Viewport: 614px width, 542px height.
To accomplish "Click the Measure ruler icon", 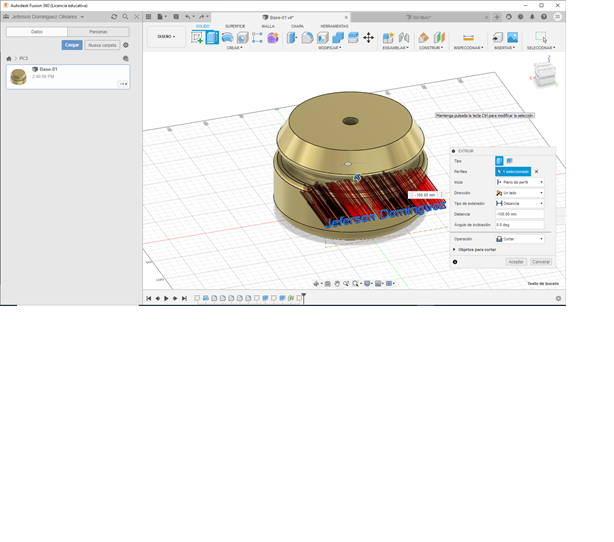I will 468,38.
